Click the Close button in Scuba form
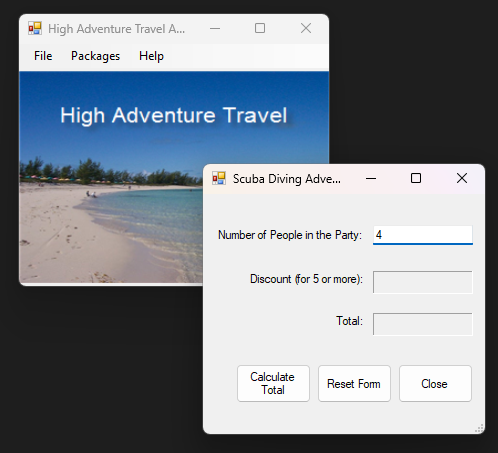498x453 pixels. [435, 383]
